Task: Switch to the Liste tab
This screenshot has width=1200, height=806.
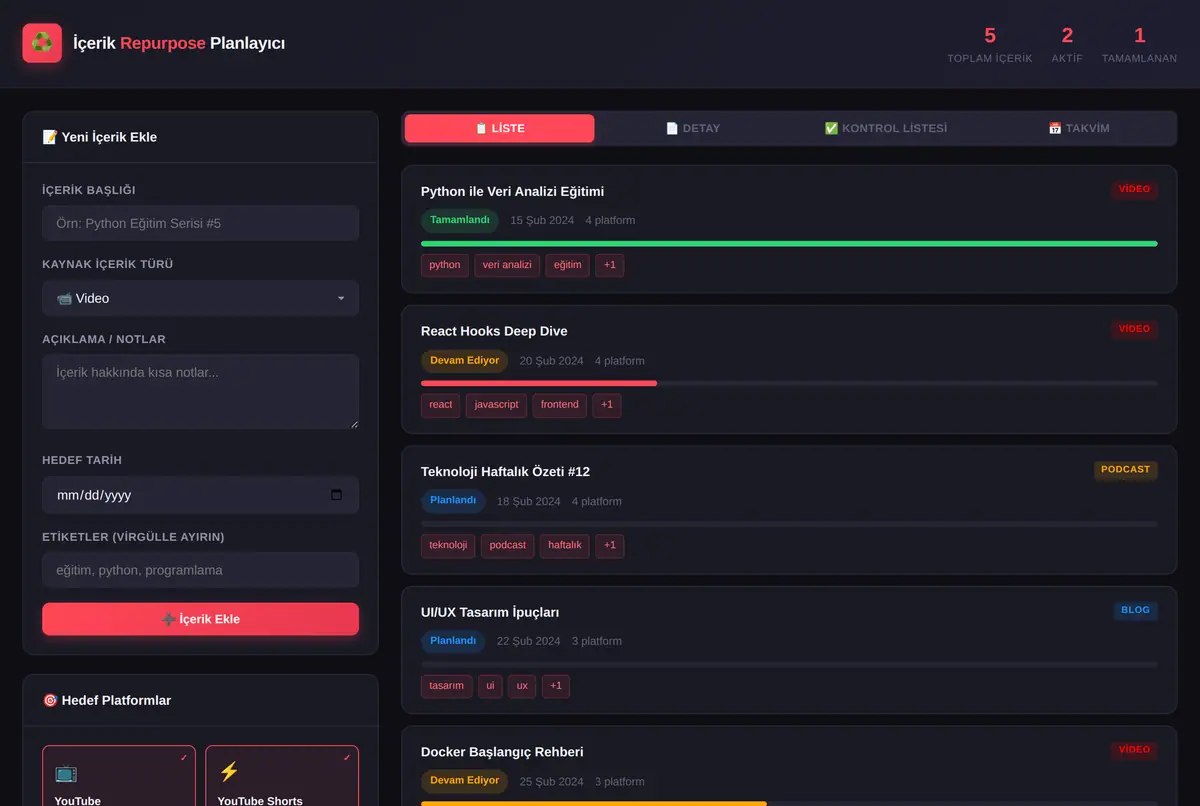Action: (x=499, y=128)
